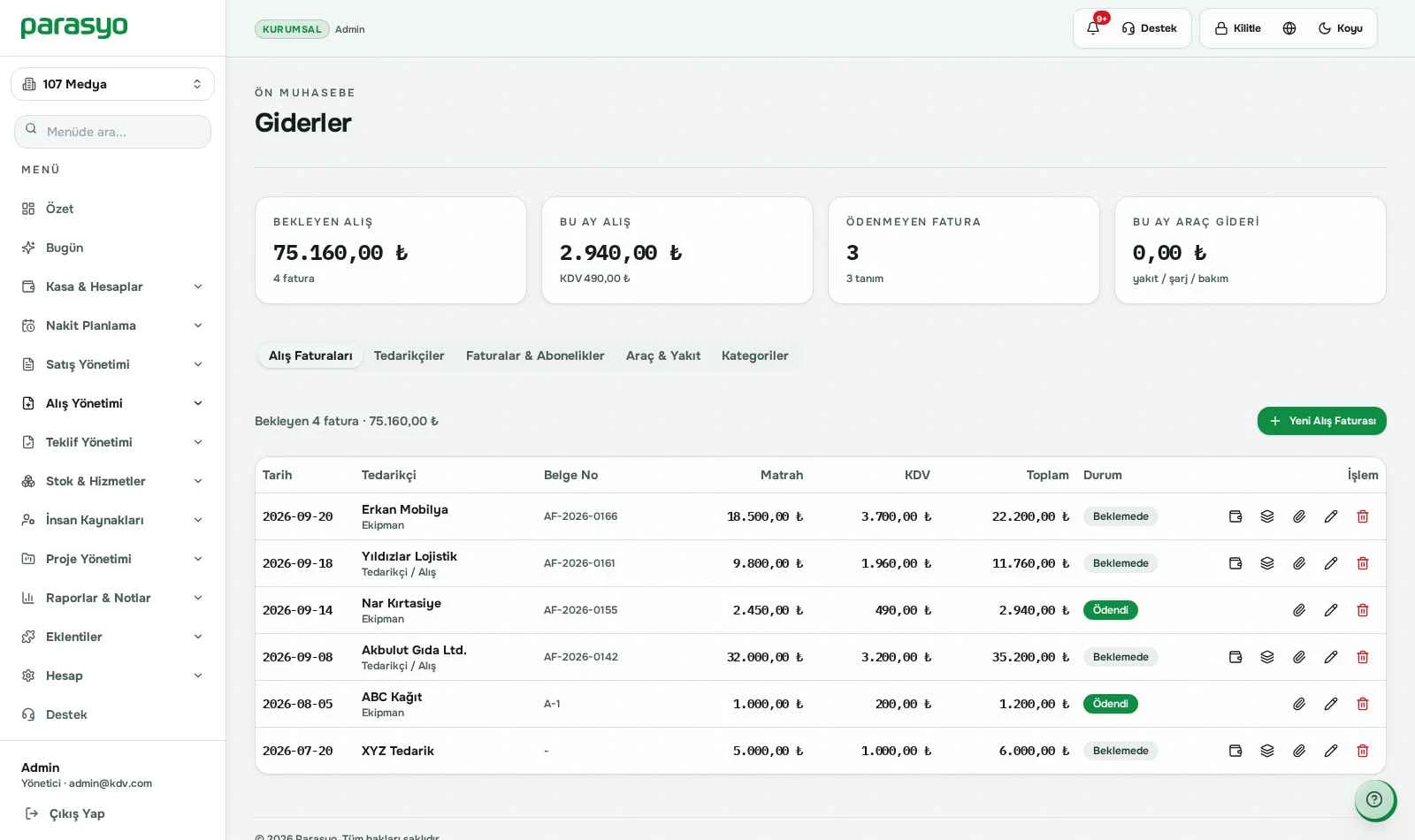Click the language globe icon
The height and width of the screenshot is (840, 1415).
(x=1289, y=28)
